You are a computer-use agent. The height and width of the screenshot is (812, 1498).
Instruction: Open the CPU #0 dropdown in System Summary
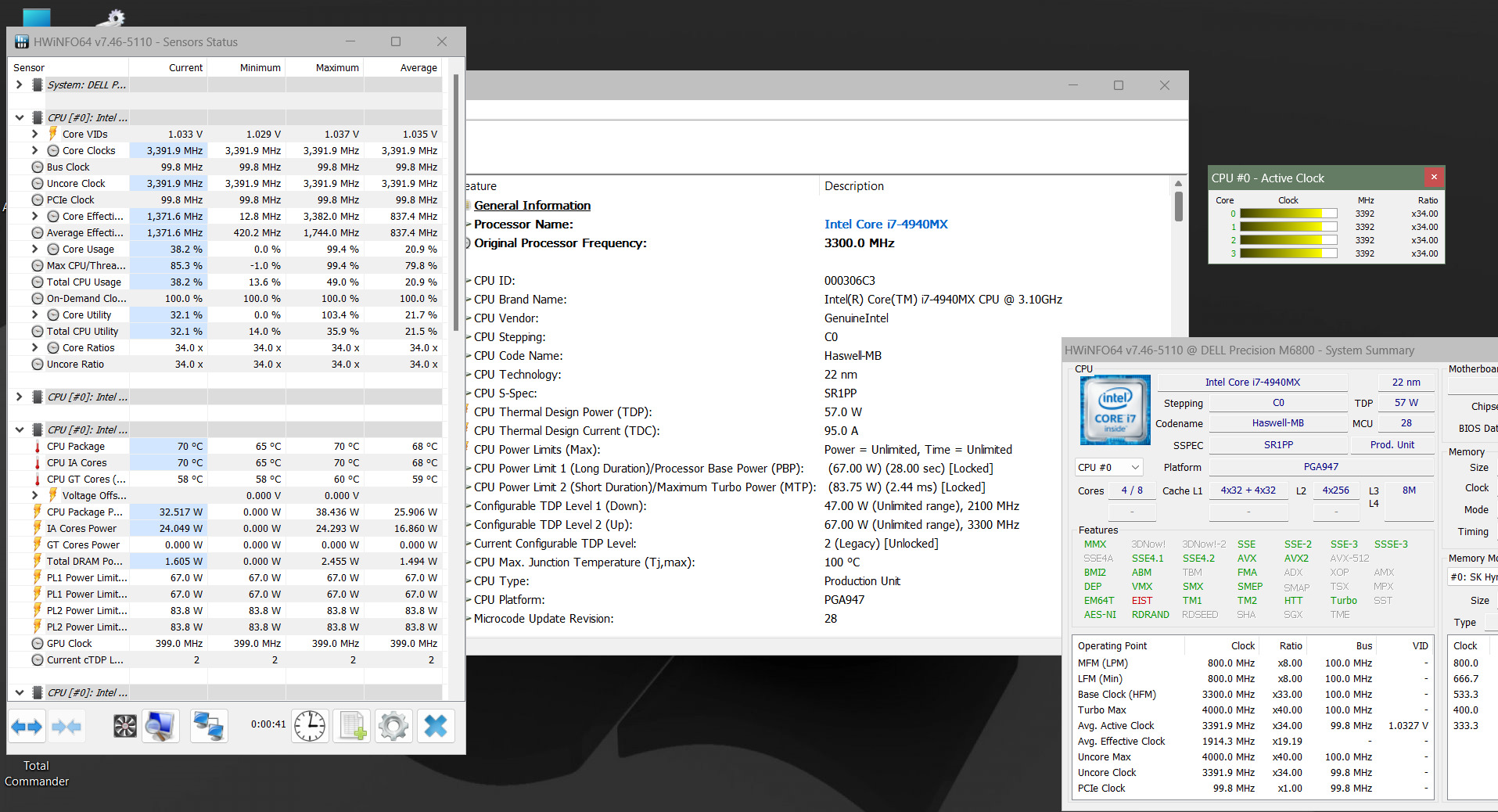pyautogui.click(x=1109, y=467)
